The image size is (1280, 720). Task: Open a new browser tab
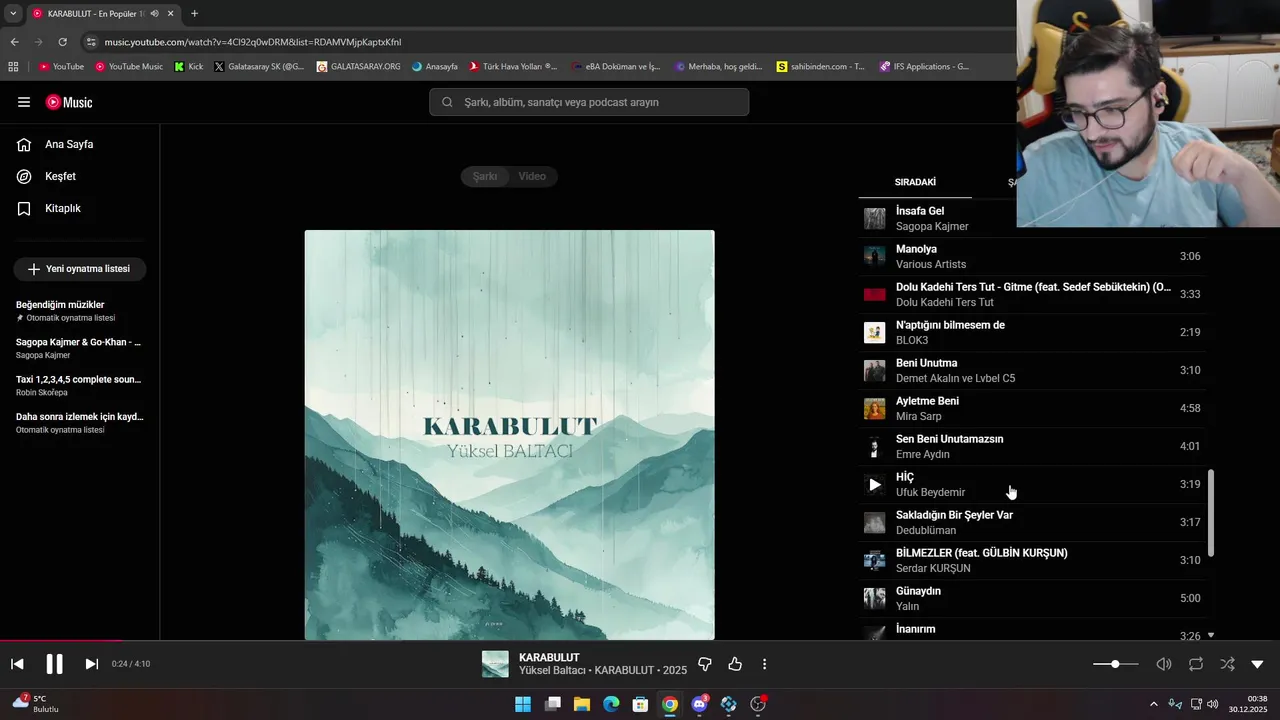pyautogui.click(x=194, y=14)
